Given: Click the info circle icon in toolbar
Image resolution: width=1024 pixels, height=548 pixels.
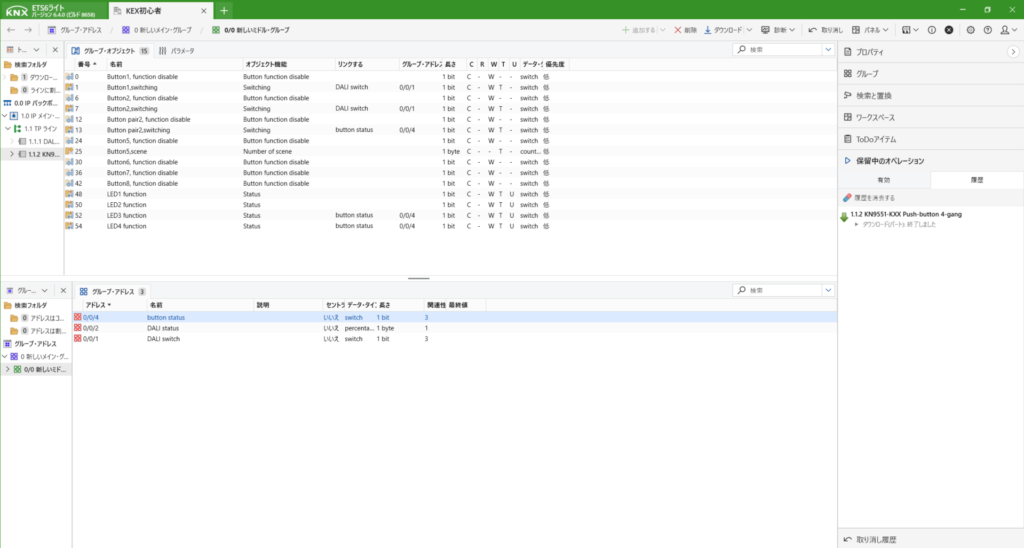Looking at the screenshot, I should coord(931,30).
